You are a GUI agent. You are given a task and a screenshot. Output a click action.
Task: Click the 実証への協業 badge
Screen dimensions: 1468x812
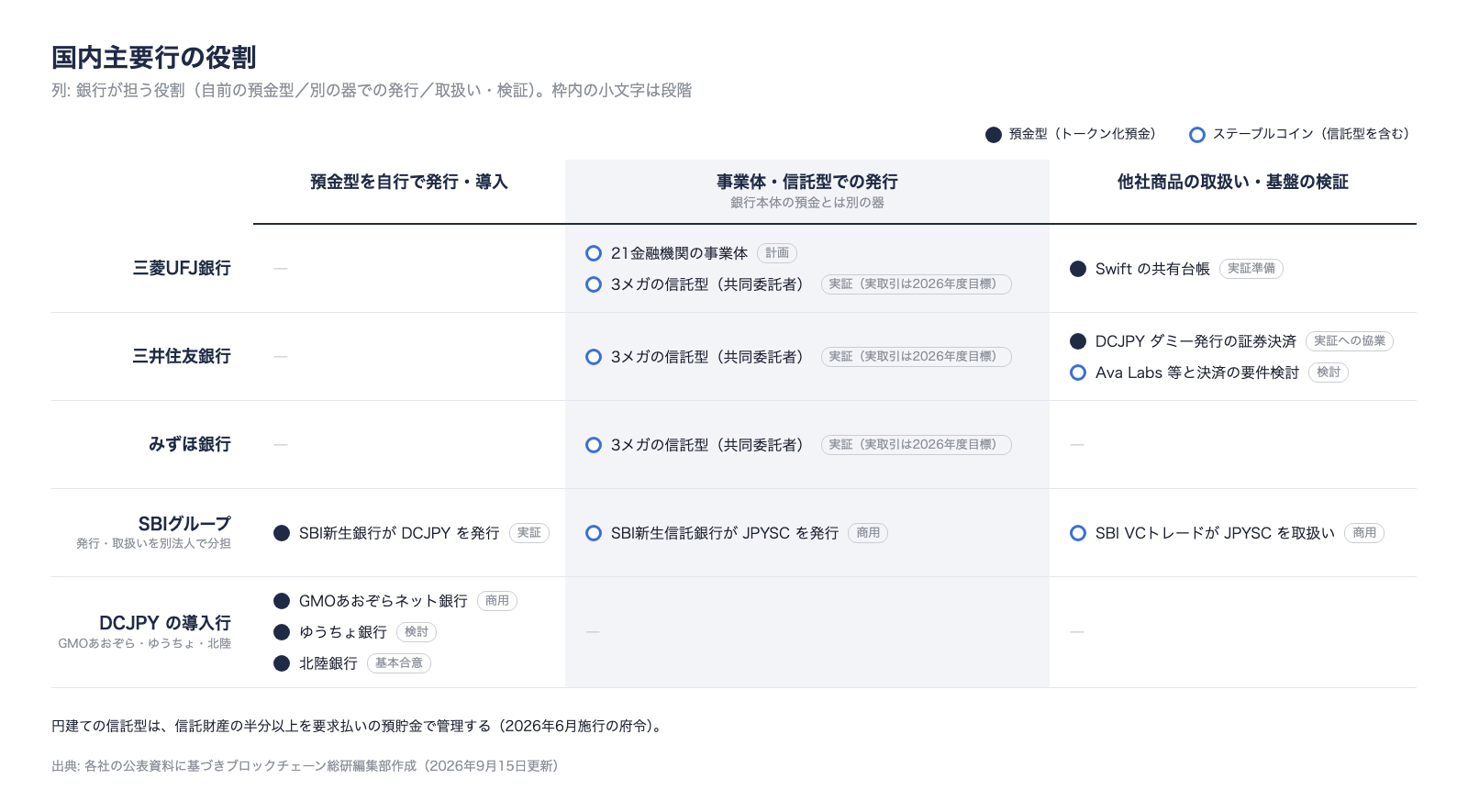pyautogui.click(x=1350, y=341)
